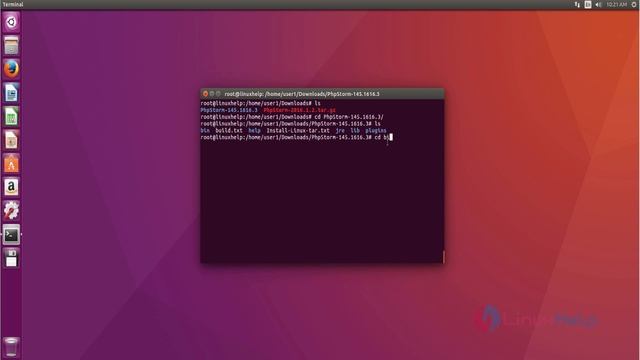Click 'build.txt' in the ls output
This screenshot has width=640, height=360.
point(229,131)
